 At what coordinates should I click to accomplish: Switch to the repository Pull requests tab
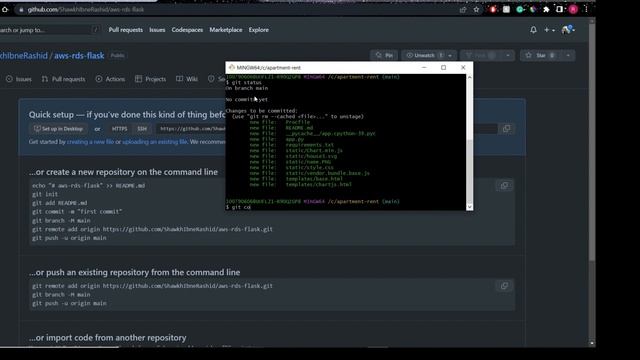point(63,79)
